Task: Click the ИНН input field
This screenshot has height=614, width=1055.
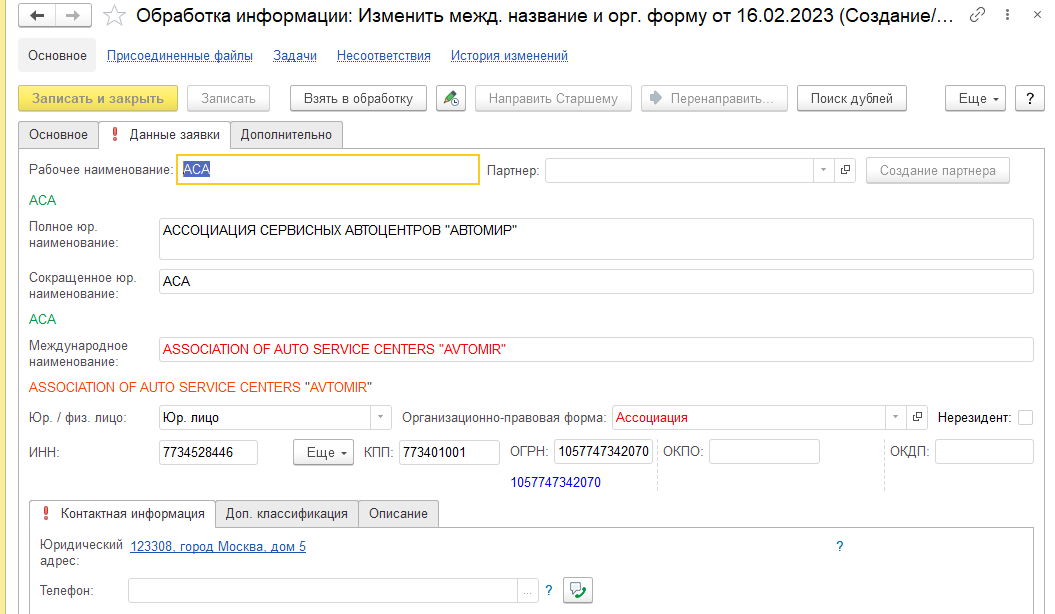Action: click(x=209, y=452)
